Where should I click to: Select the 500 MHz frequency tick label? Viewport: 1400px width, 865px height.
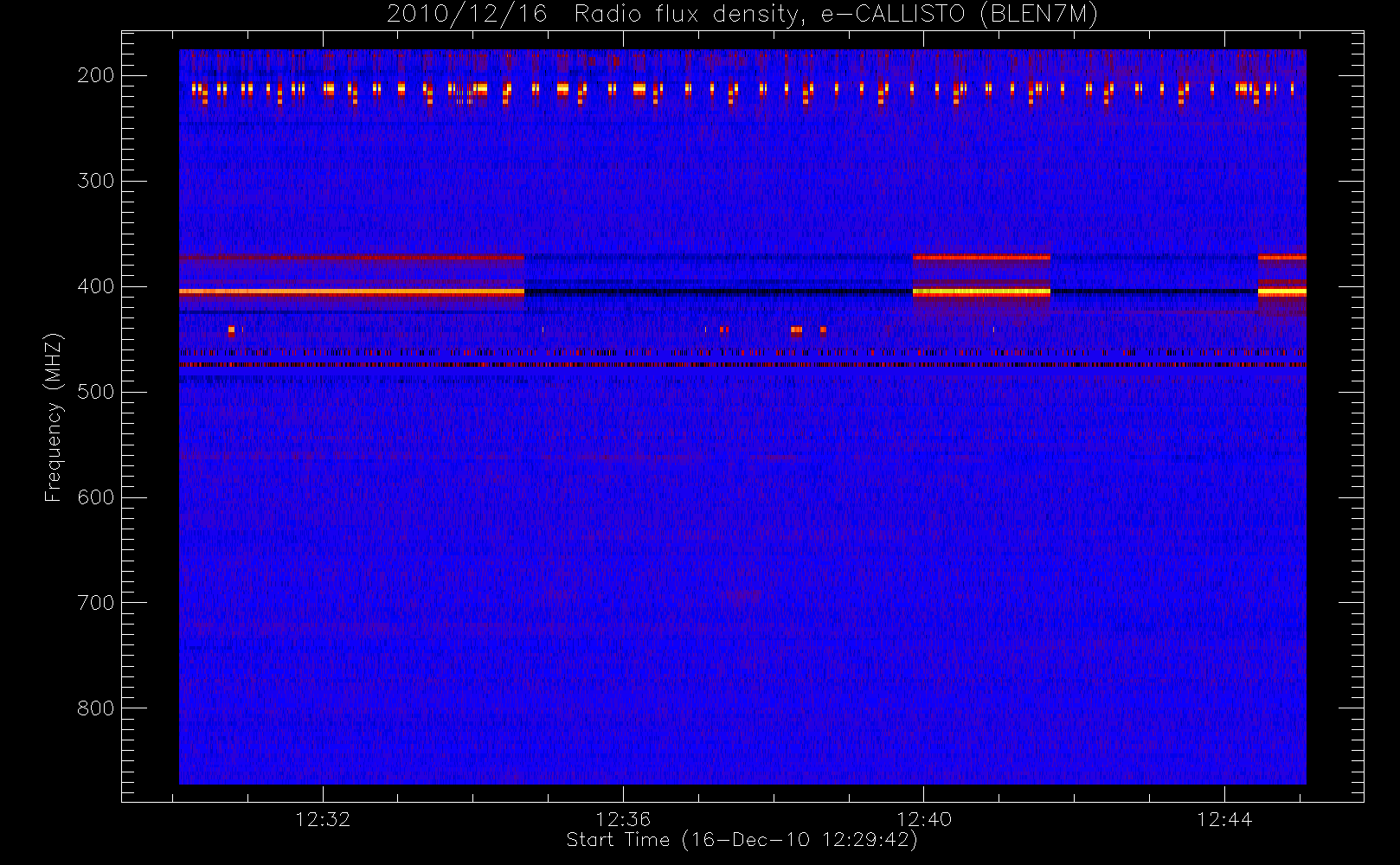95,392
